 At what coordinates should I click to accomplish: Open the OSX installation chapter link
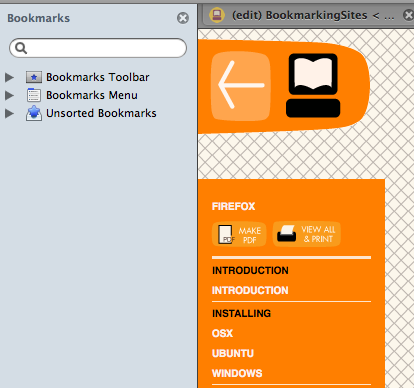click(x=222, y=333)
